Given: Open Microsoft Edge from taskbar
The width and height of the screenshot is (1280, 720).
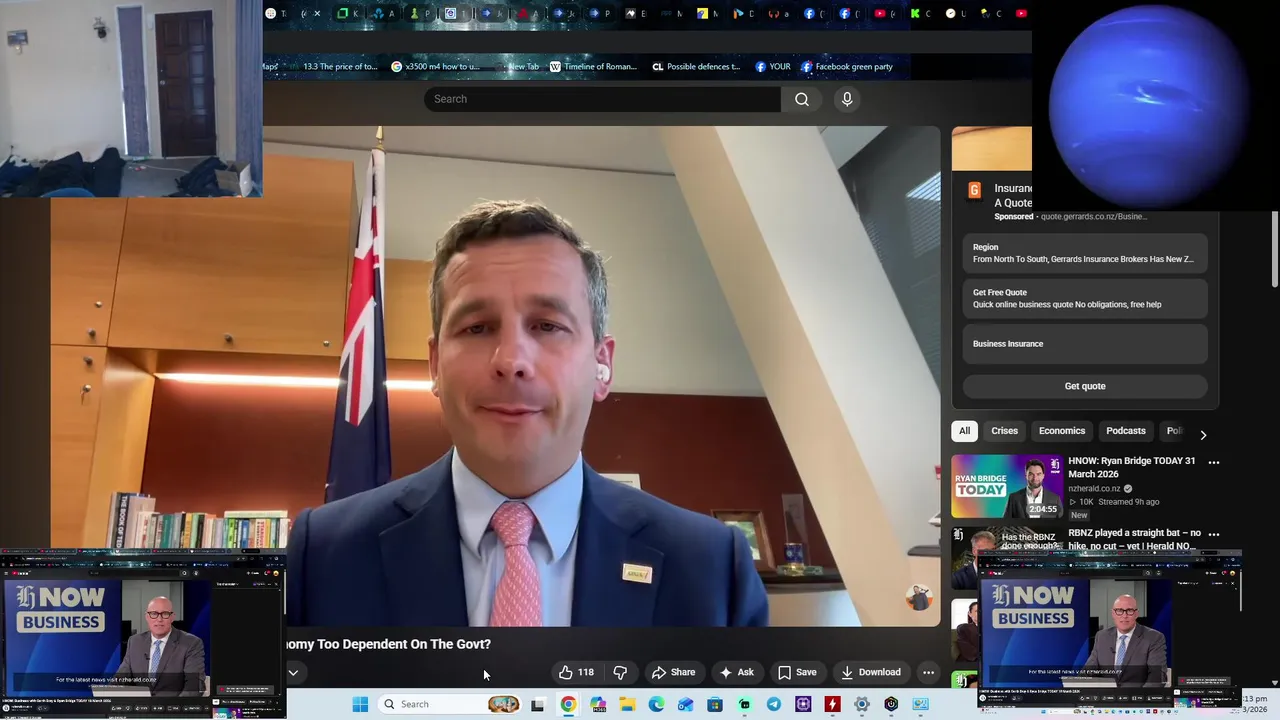Looking at the screenshot, I should click(656, 704).
